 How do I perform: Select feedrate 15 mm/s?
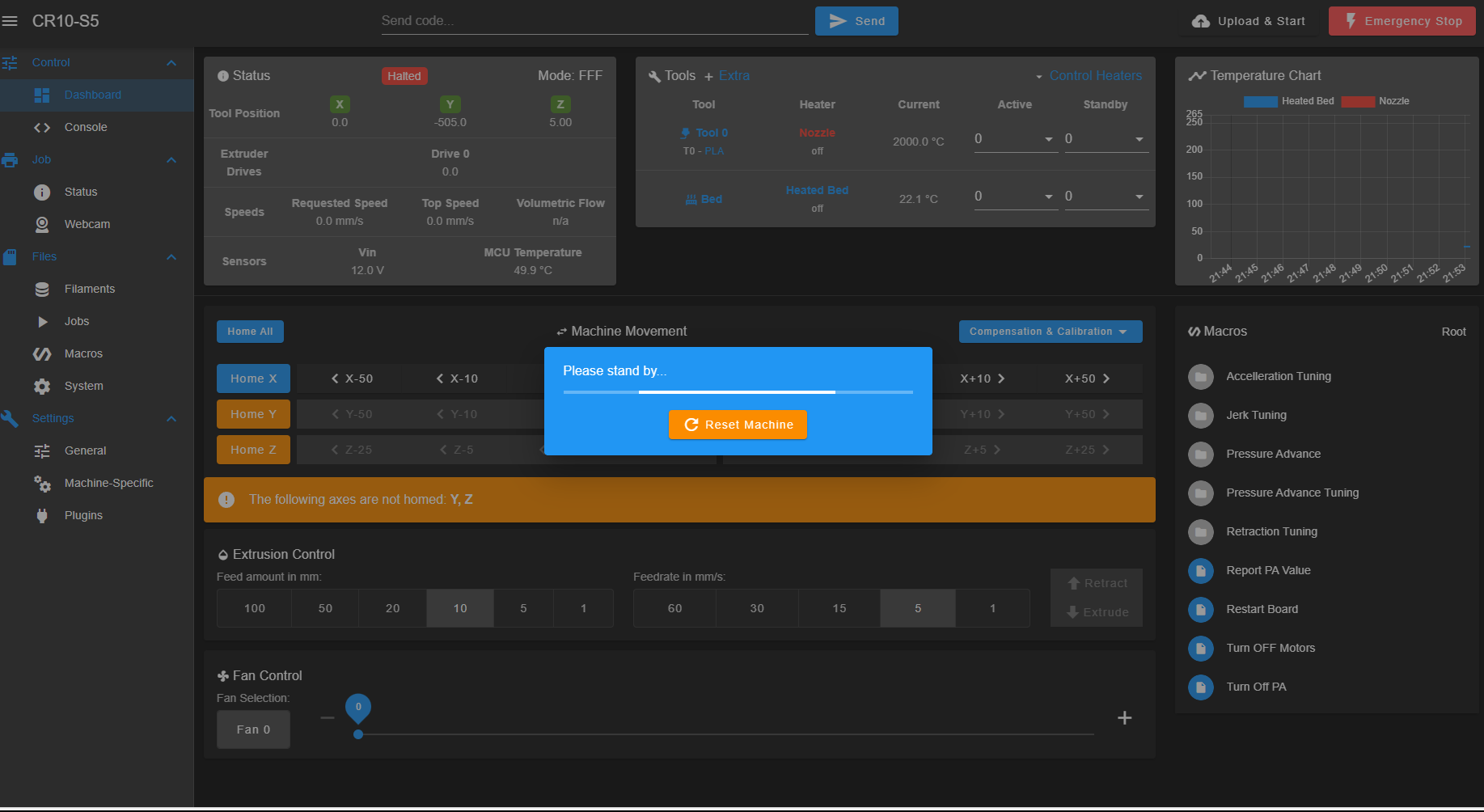[x=839, y=608]
